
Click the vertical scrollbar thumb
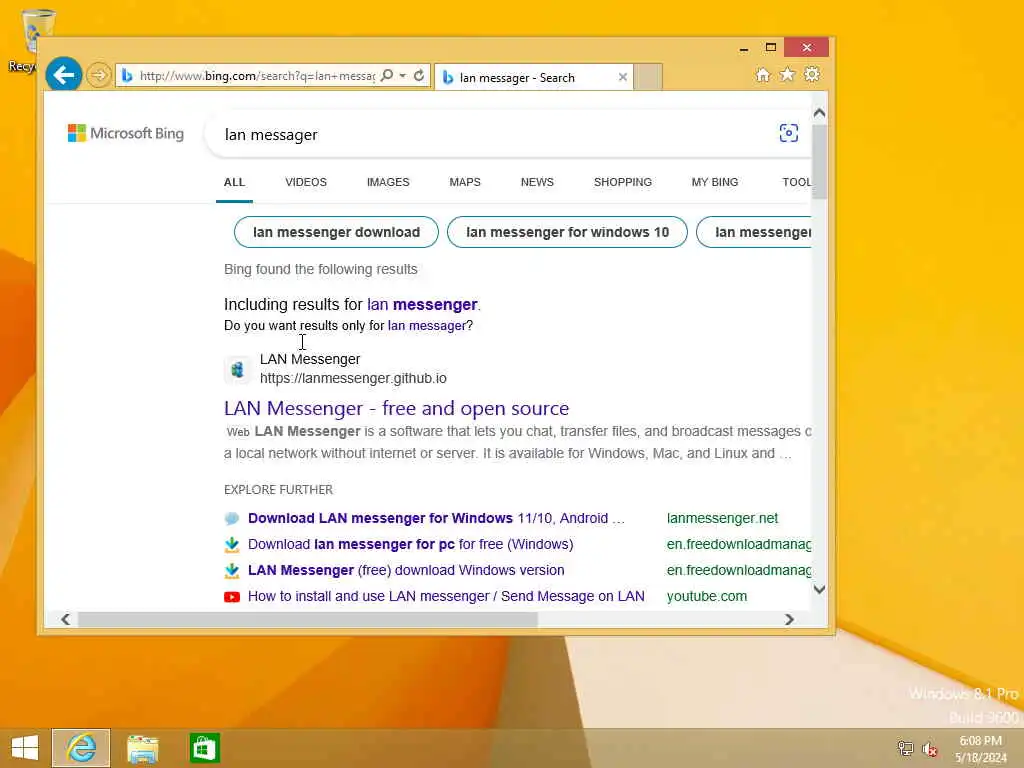(819, 161)
